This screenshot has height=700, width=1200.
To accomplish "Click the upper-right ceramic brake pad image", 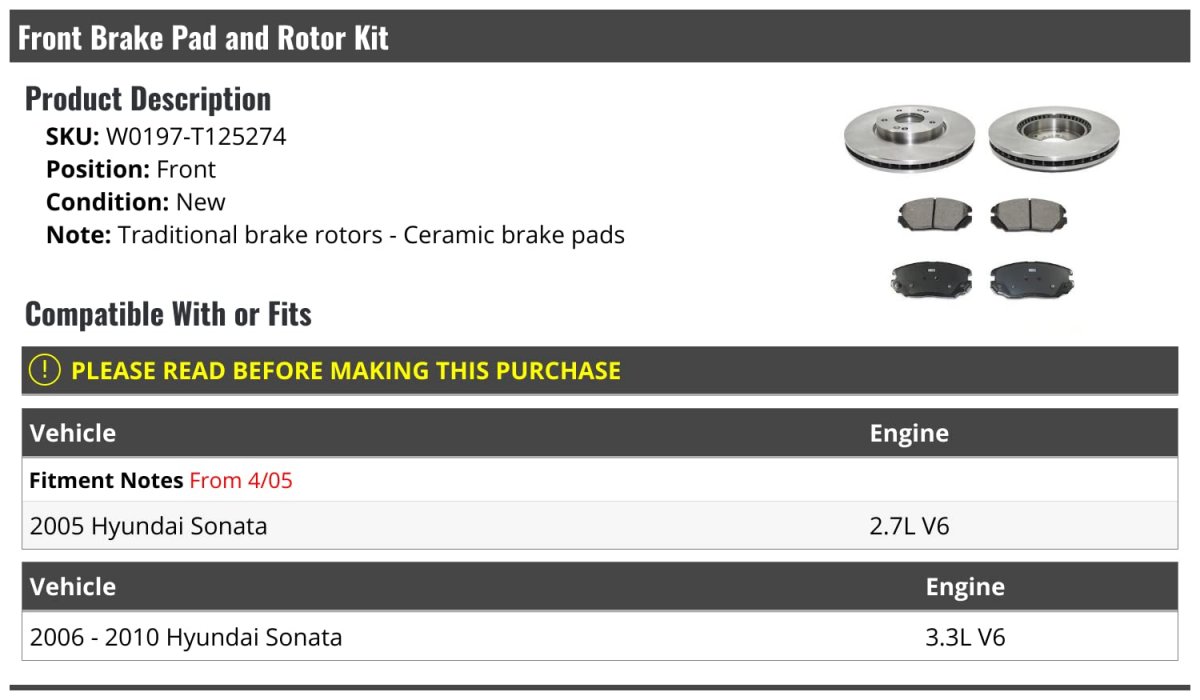I will (1029, 214).
